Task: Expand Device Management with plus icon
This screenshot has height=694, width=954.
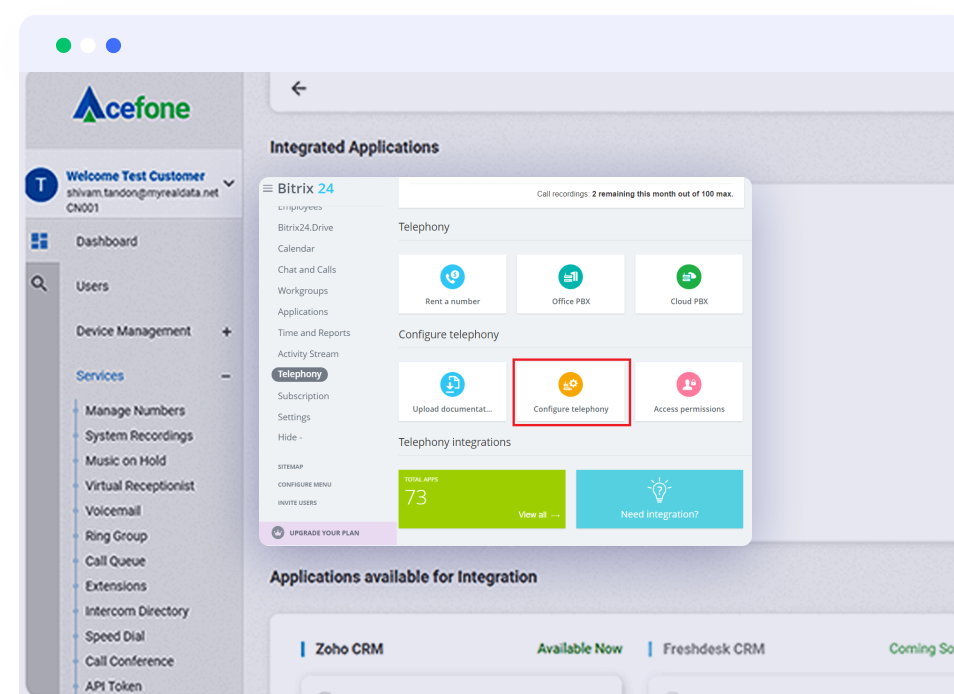Action: (x=226, y=331)
